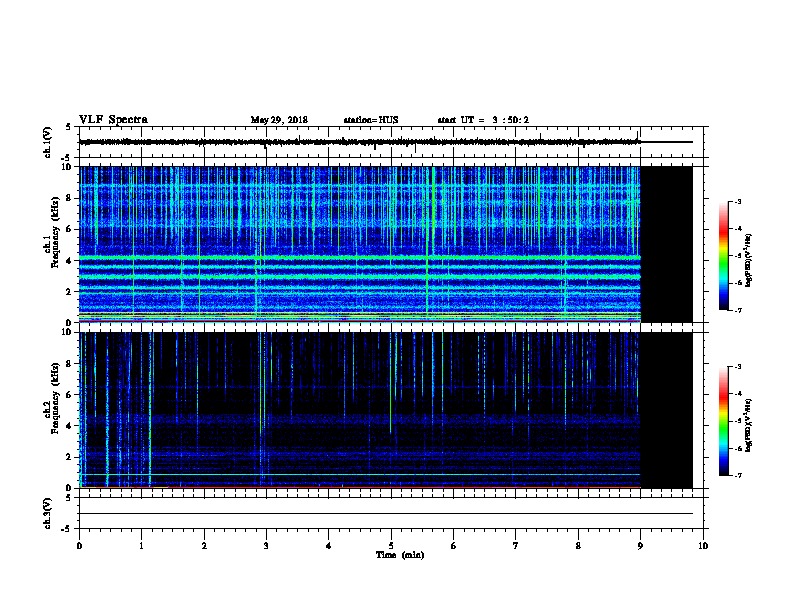Click time axis tick label "4"
This screenshot has height=612, width=792.
coord(329,546)
